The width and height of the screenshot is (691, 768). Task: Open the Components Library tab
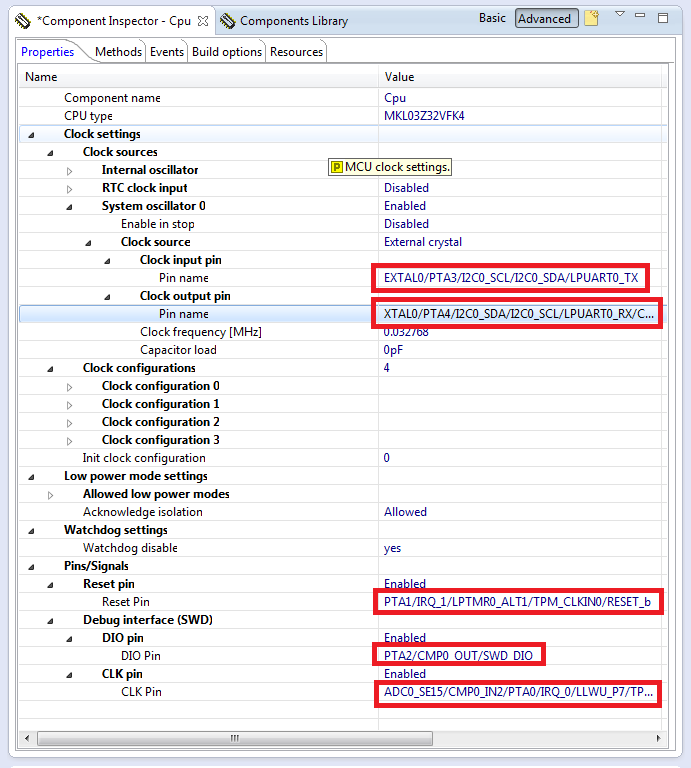pos(294,21)
